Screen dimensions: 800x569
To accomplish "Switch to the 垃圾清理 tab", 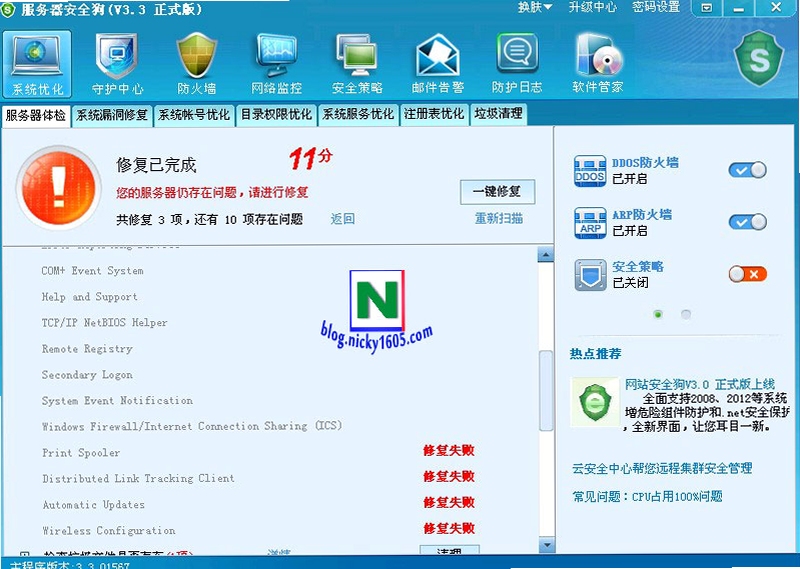I will point(498,115).
